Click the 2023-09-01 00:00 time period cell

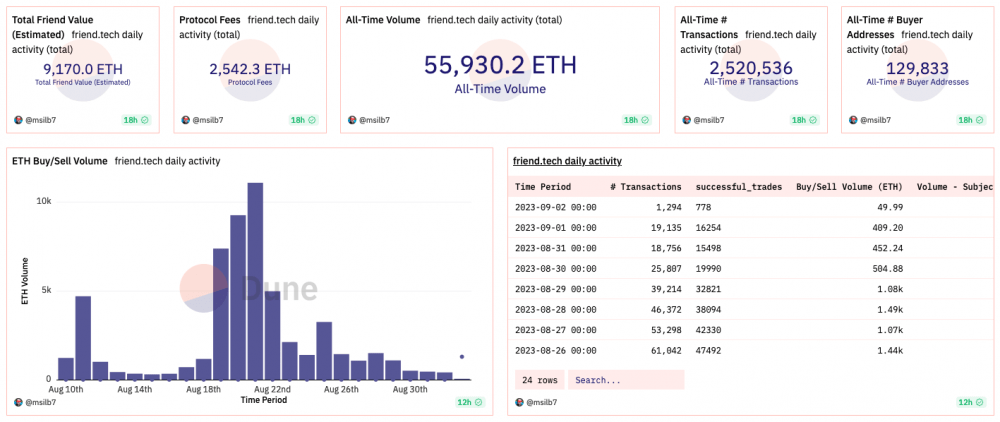tap(555, 228)
